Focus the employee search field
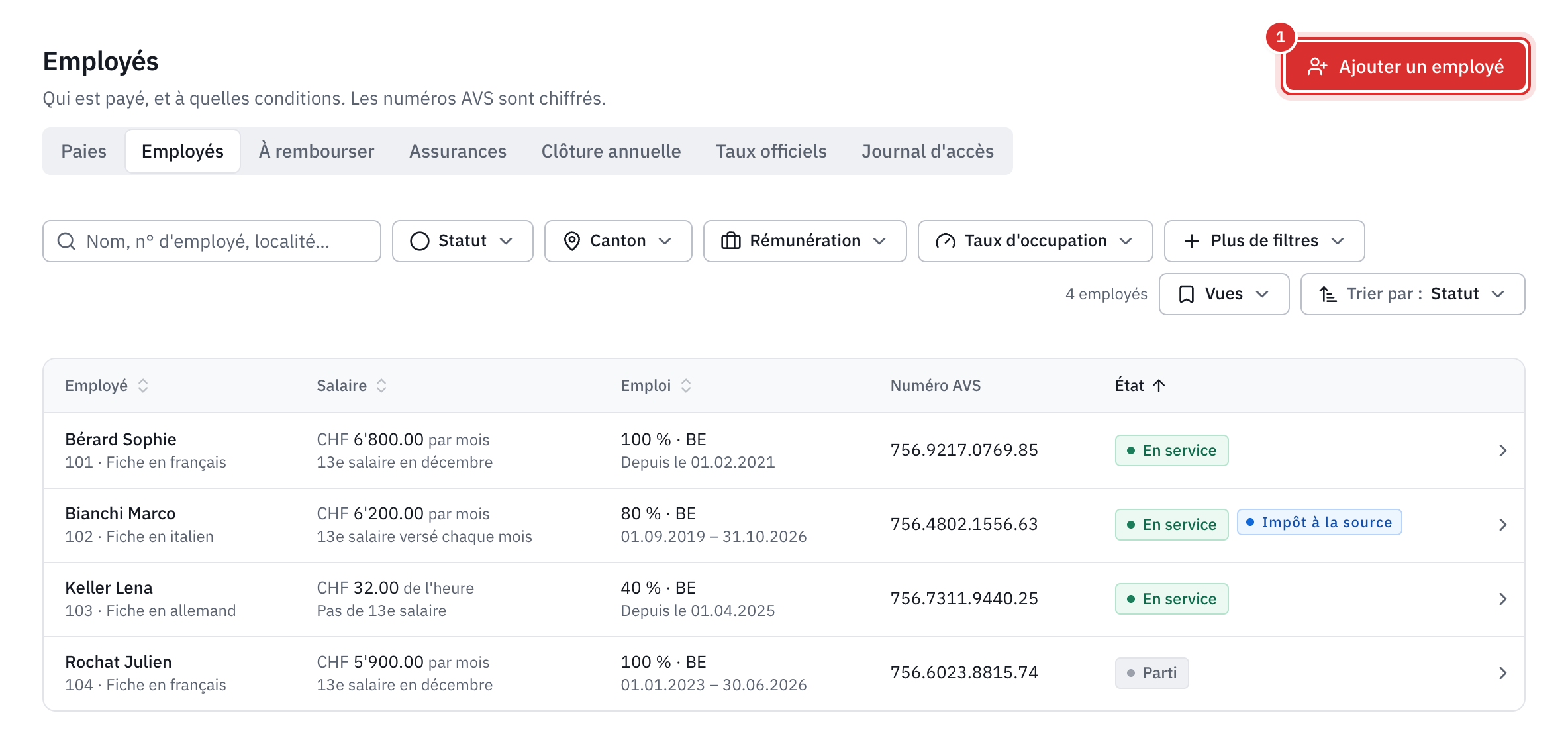 tap(212, 241)
